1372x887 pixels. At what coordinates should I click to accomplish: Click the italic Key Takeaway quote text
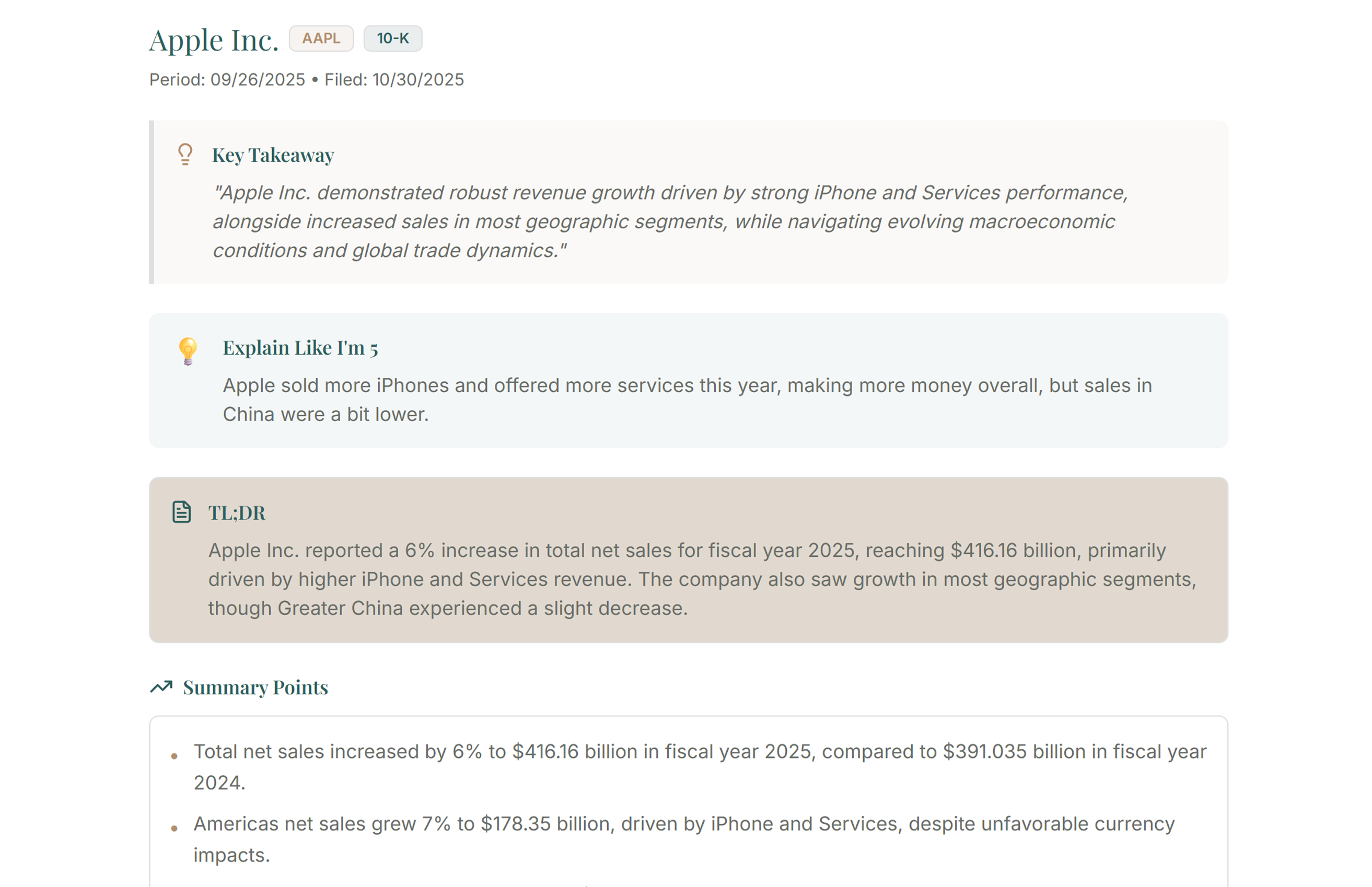click(x=668, y=221)
